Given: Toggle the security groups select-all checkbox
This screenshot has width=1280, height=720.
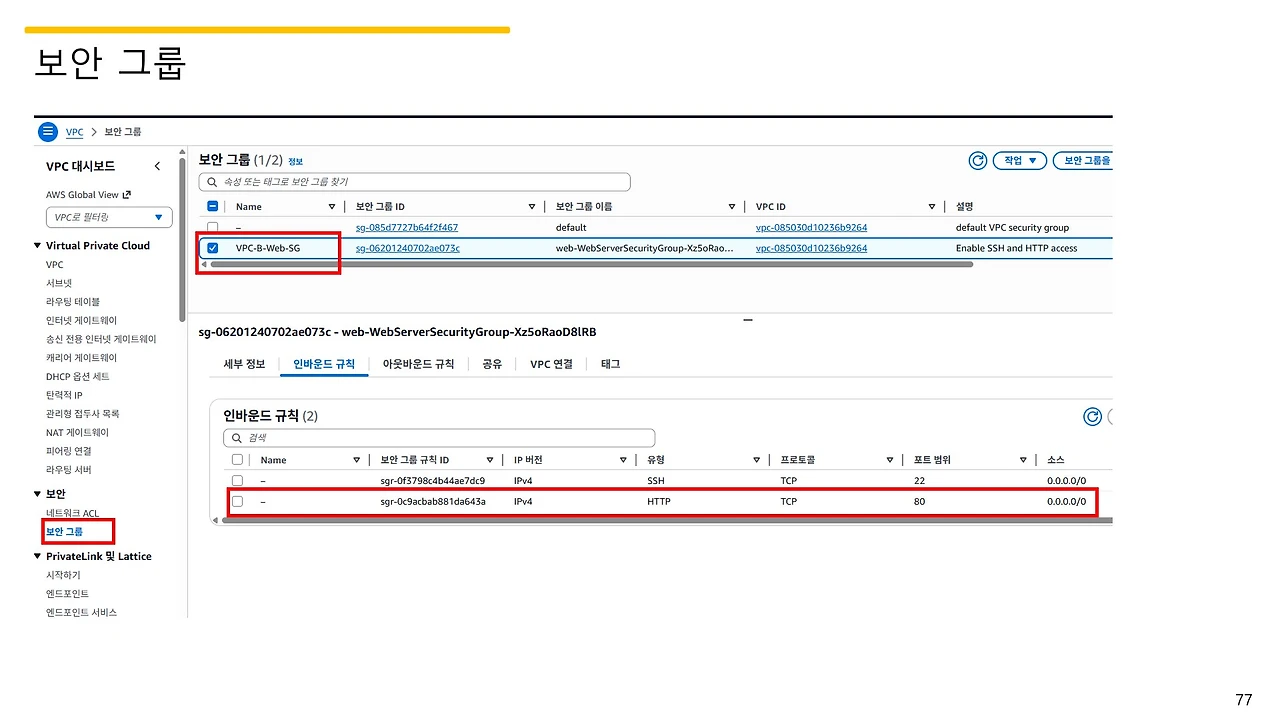Looking at the screenshot, I should (x=212, y=207).
